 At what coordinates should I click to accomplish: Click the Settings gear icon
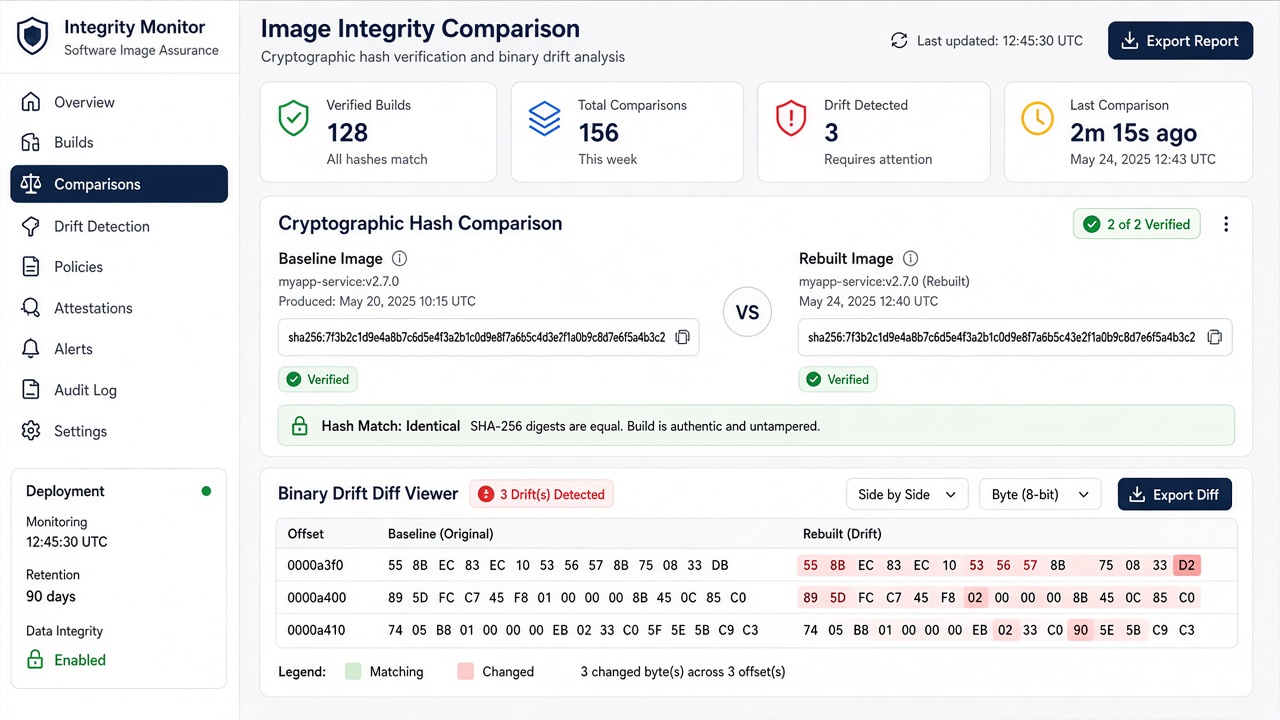[31, 431]
